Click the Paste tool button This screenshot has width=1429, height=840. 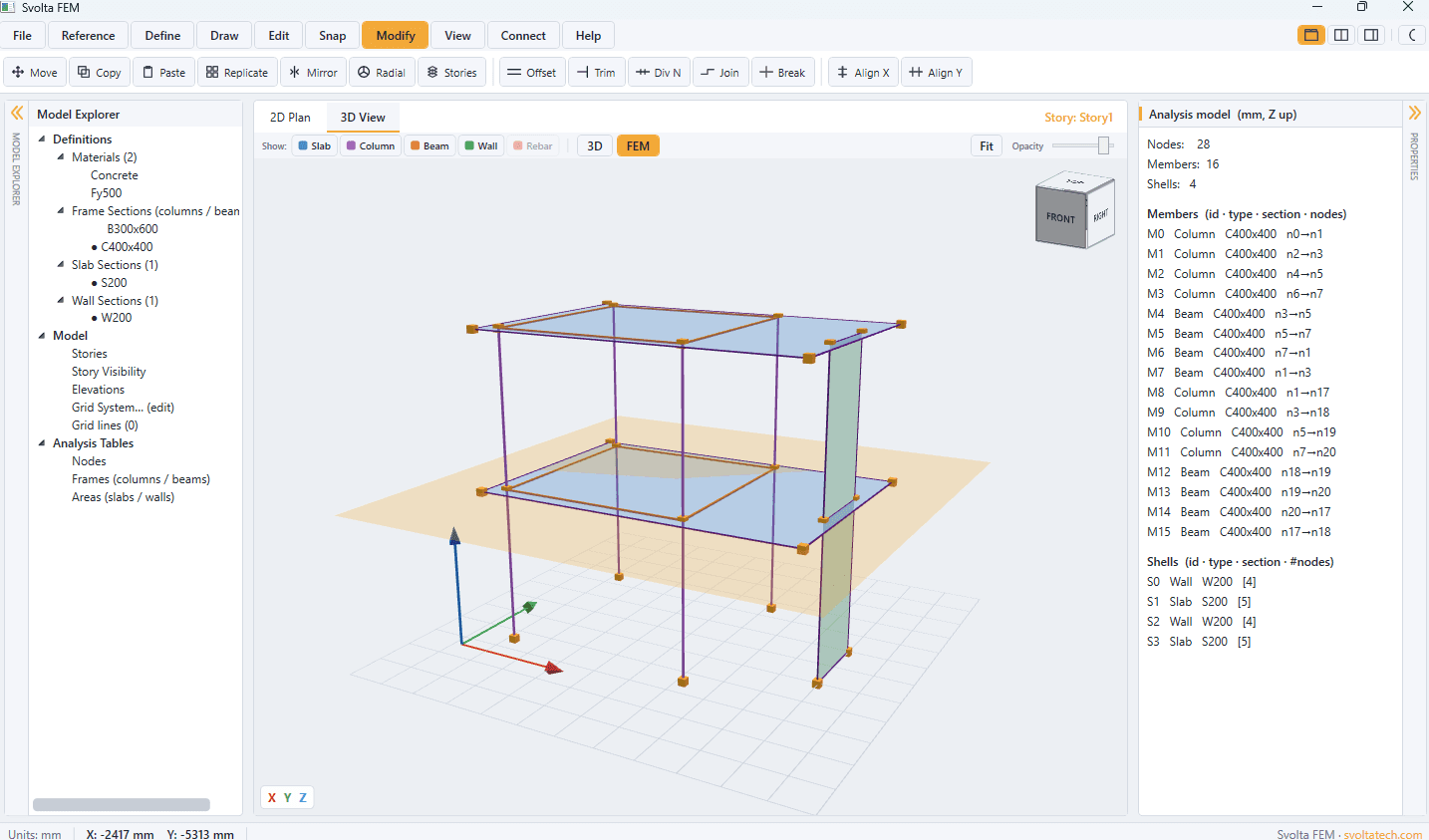pyautogui.click(x=164, y=73)
